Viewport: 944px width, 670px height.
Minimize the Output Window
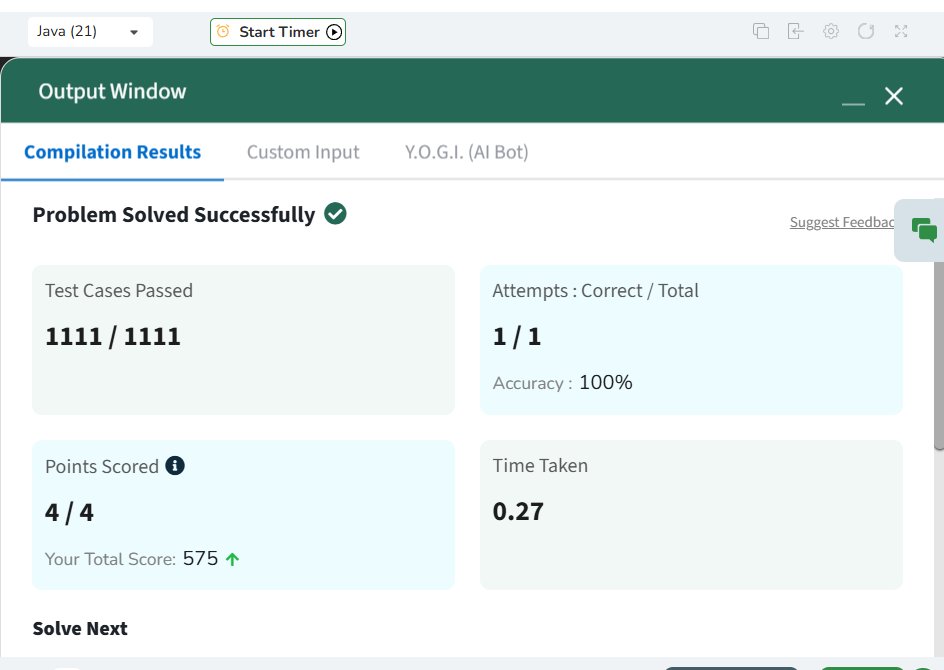click(853, 103)
